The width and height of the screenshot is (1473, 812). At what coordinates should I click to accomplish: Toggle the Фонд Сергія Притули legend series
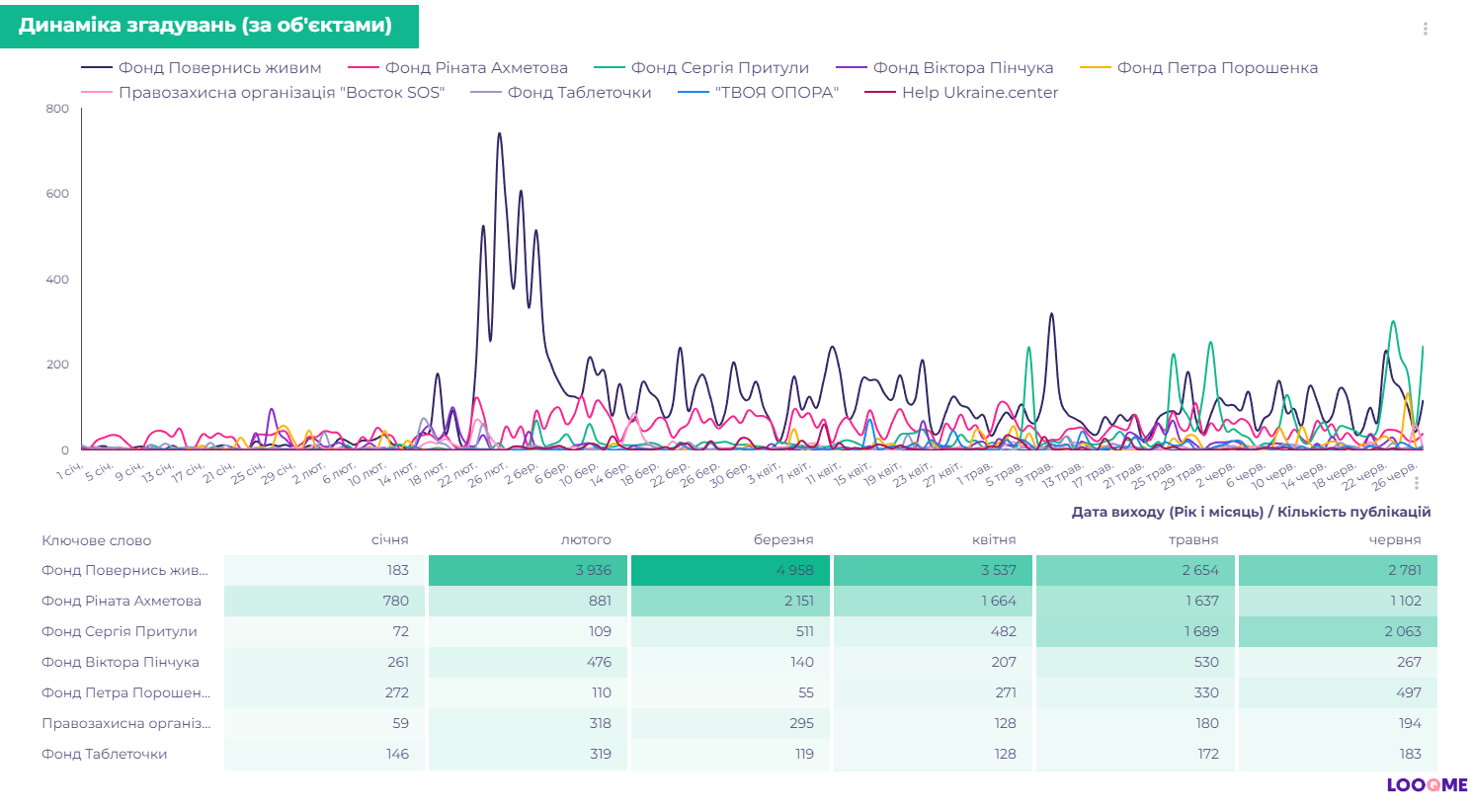(701, 67)
